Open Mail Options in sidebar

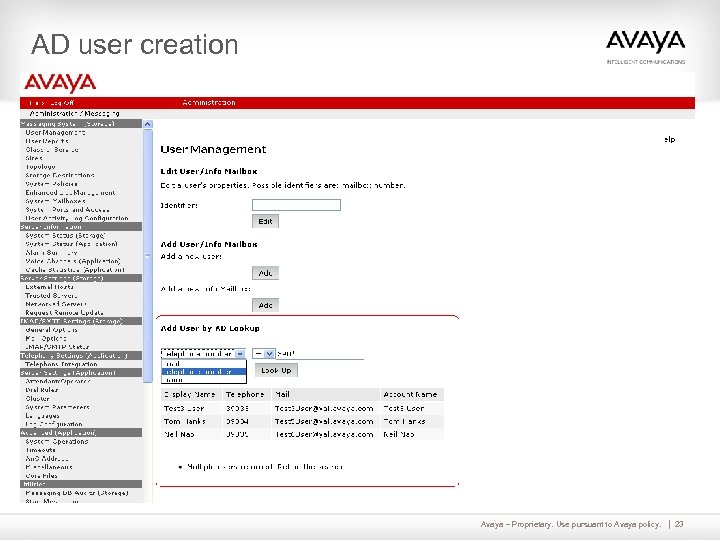point(46,338)
